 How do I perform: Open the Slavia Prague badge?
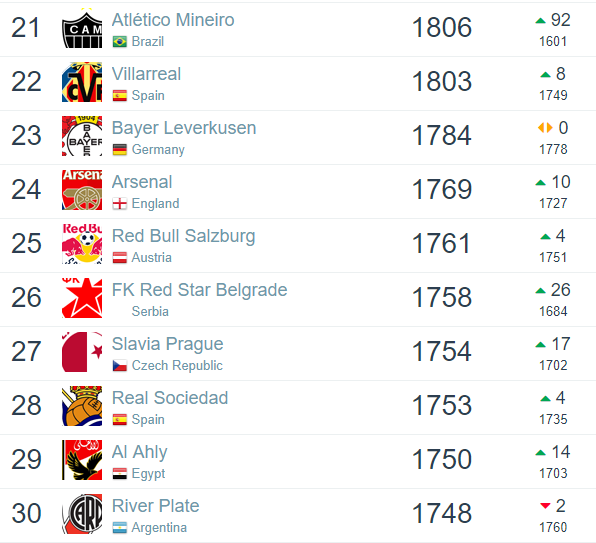[x=82, y=352]
